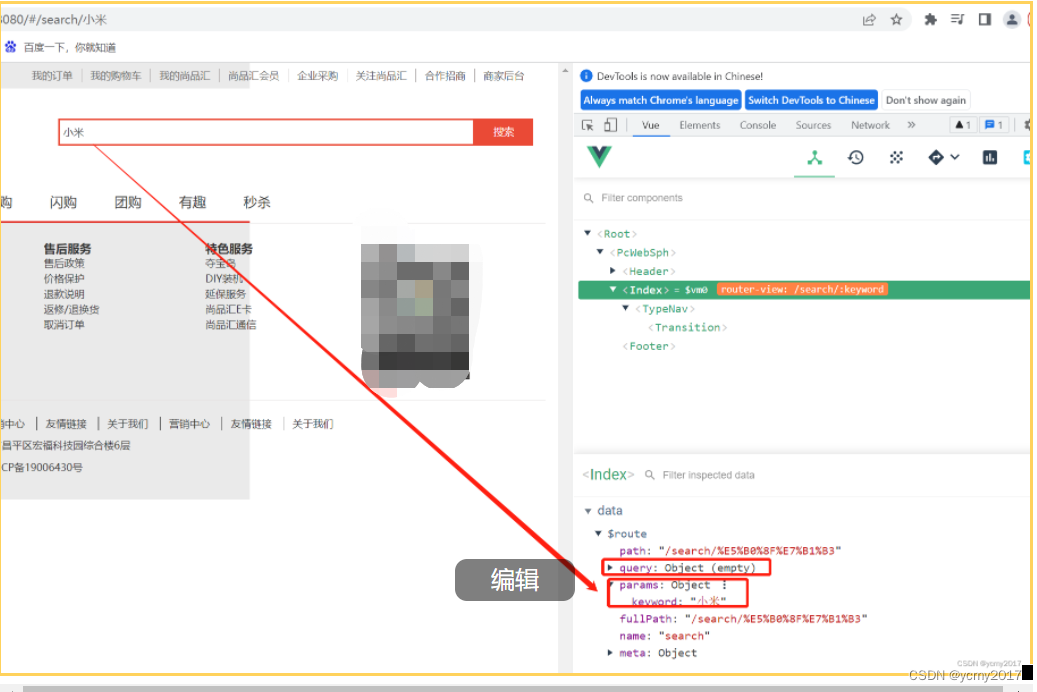The height and width of the screenshot is (692, 1037).
Task: Collapse the Root component node
Action: point(587,234)
